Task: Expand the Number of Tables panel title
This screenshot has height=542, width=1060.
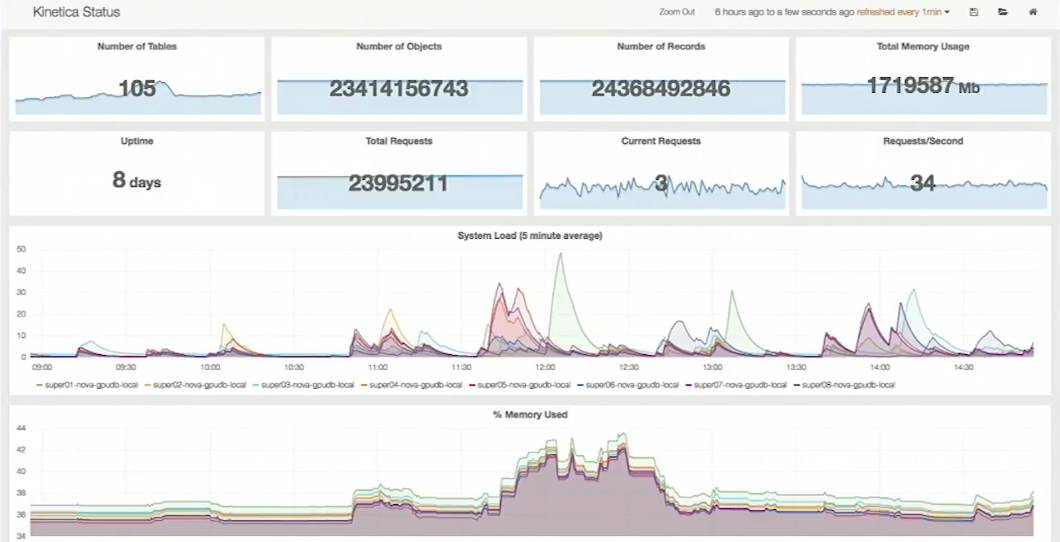Action: click(137, 47)
